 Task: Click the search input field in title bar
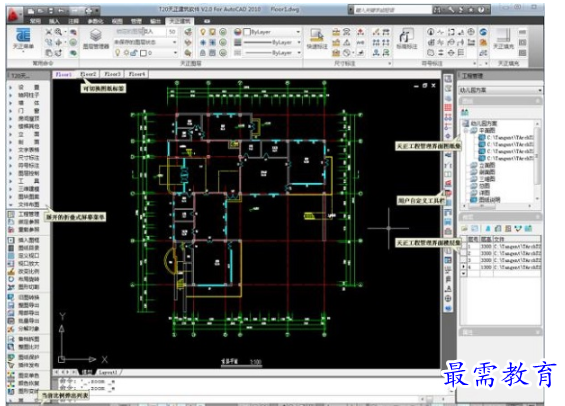coord(393,10)
